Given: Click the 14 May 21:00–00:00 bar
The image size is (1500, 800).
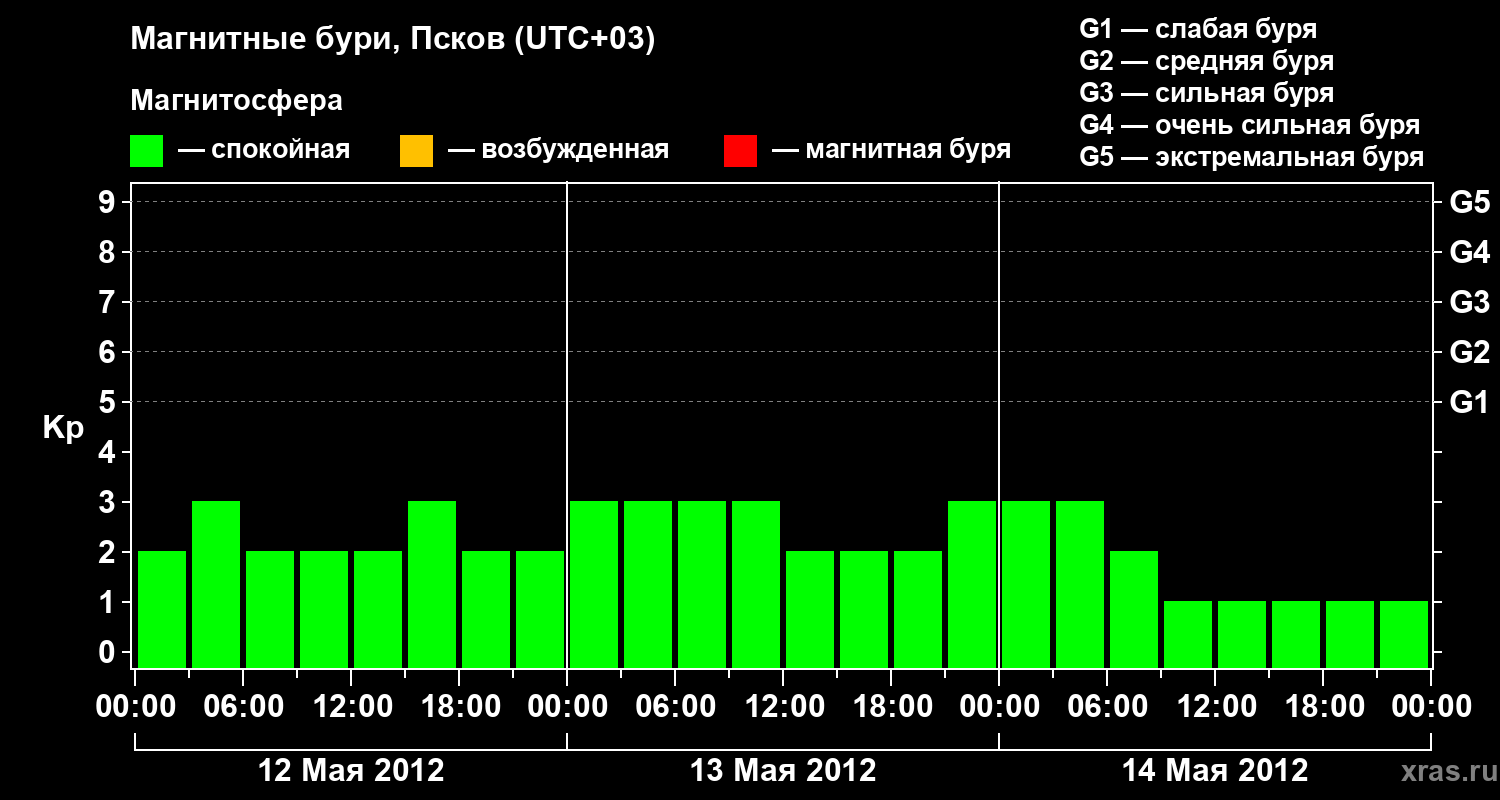Looking at the screenshot, I should click(x=1404, y=634).
